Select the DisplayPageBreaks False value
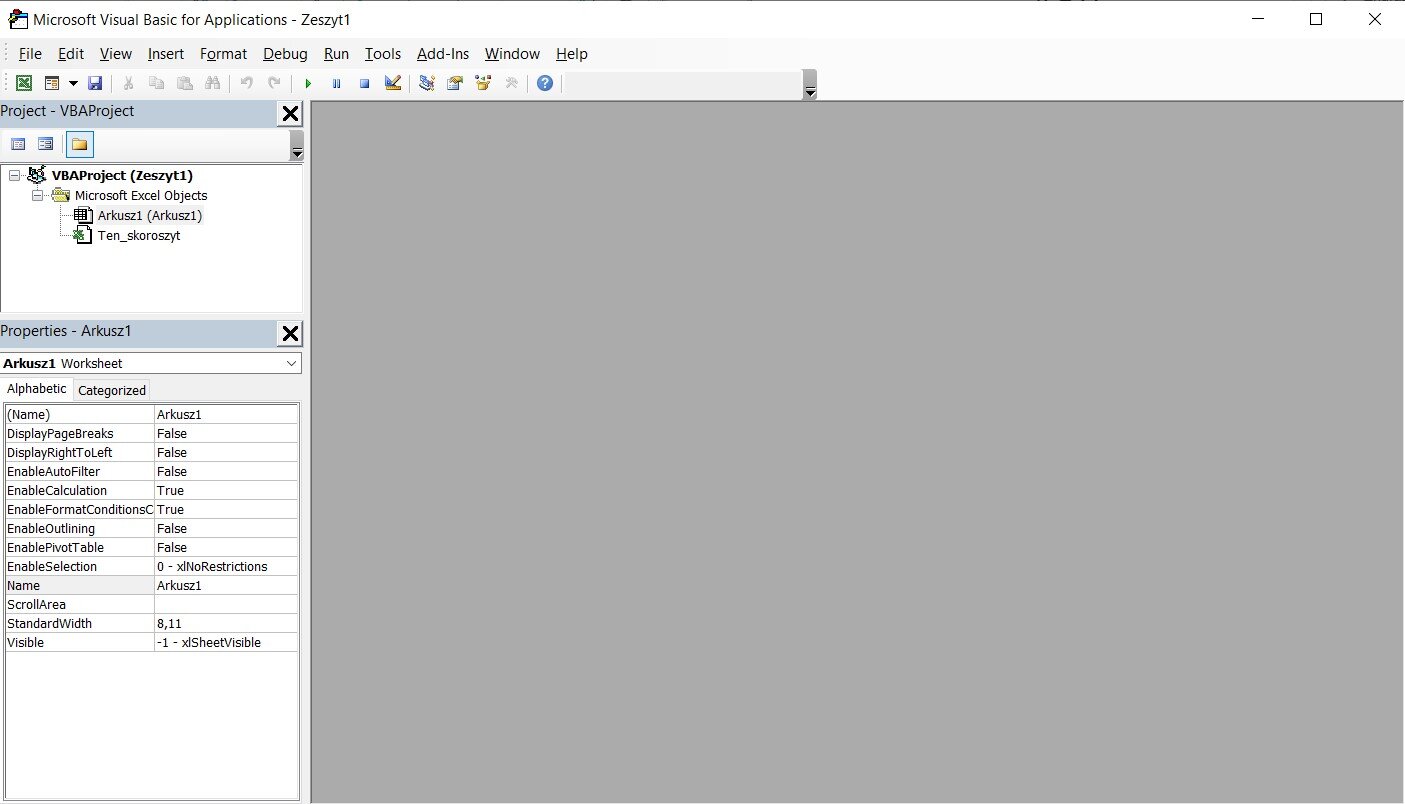 point(226,433)
